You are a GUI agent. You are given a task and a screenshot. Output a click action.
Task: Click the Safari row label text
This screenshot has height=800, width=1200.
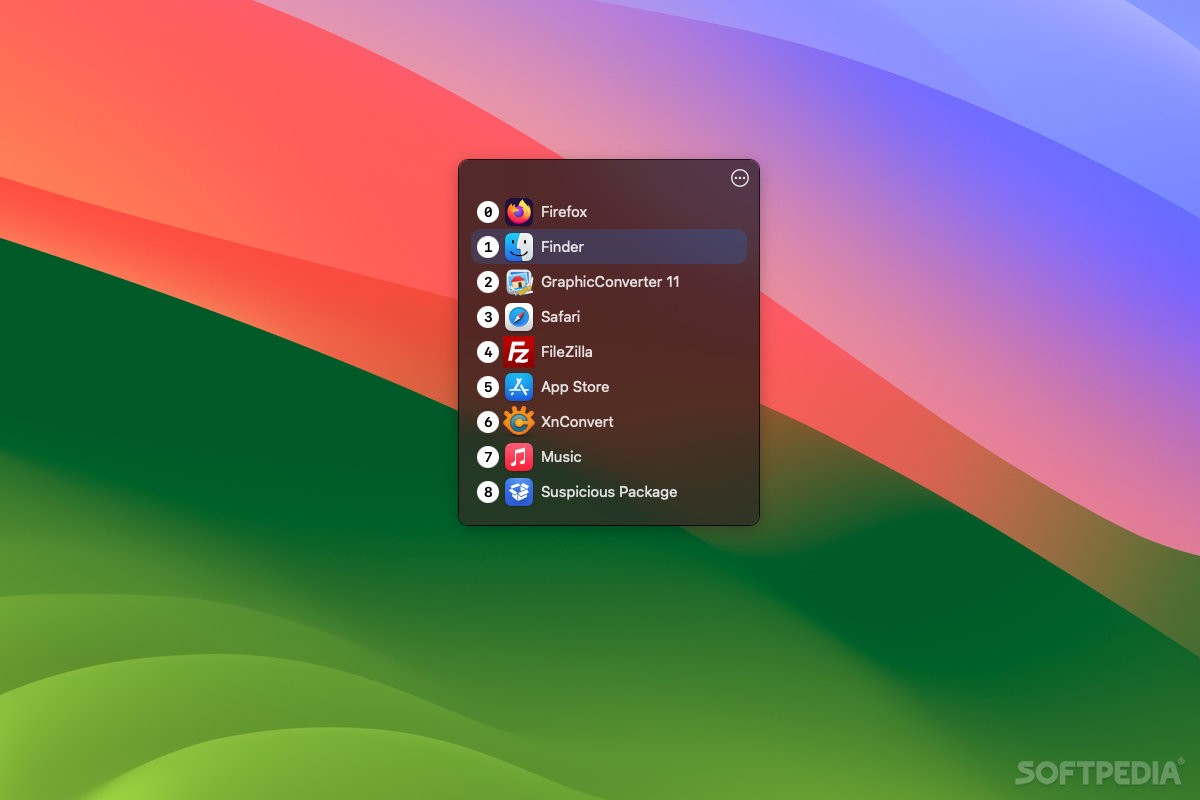point(560,316)
